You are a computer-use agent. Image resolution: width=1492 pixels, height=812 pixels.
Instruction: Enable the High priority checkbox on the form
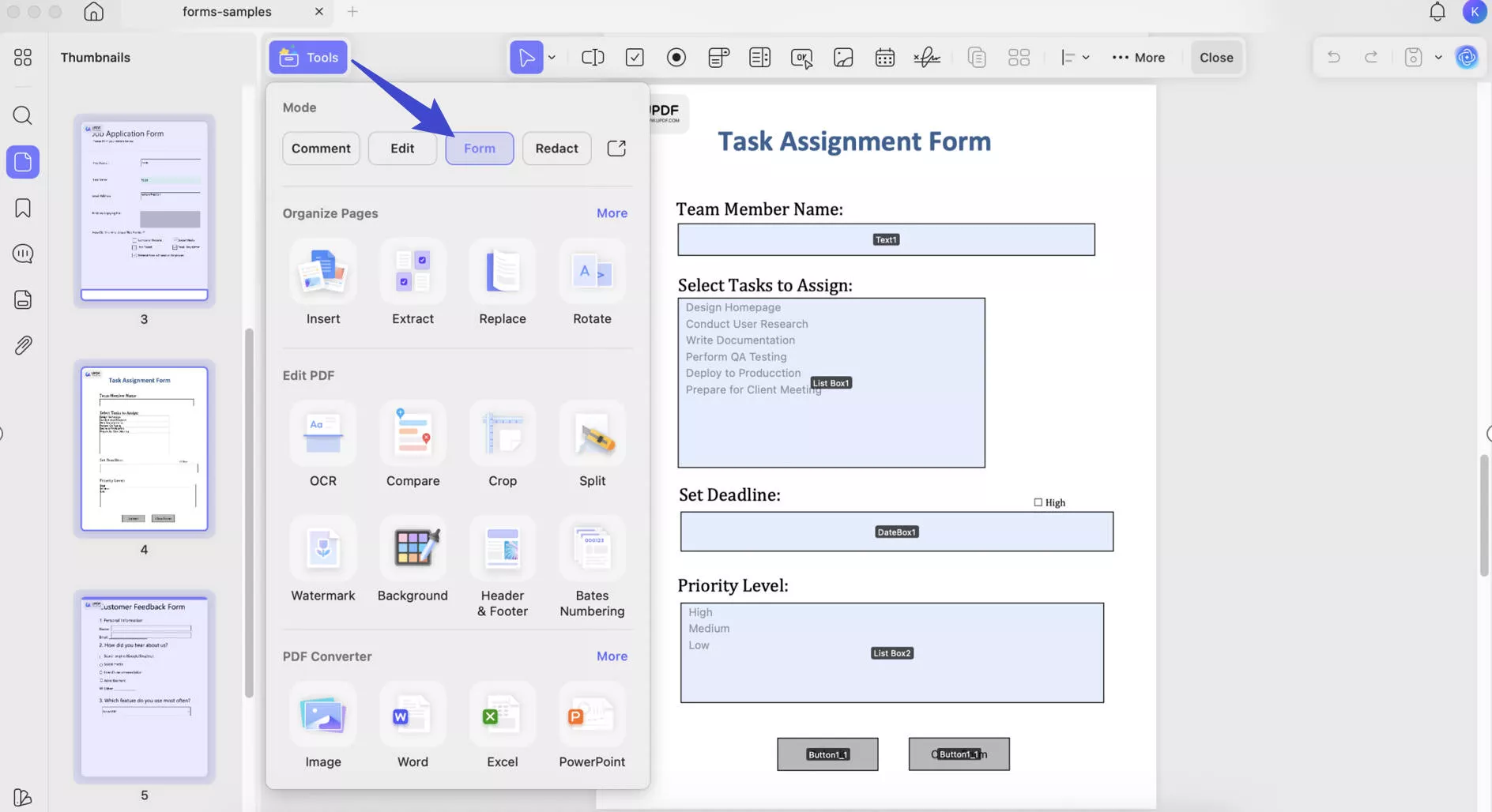(1037, 502)
